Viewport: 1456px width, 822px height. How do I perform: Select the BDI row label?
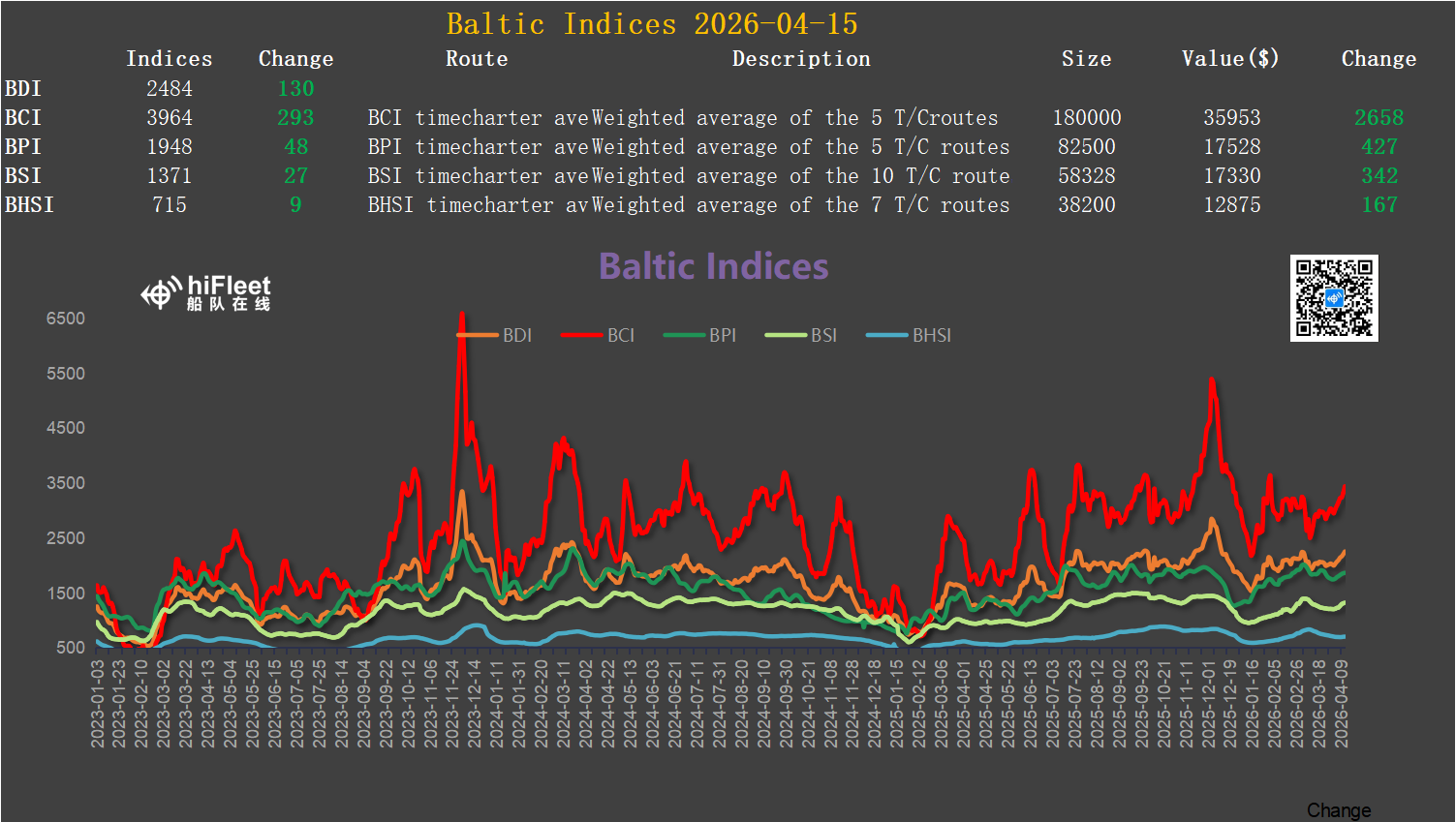[23, 89]
